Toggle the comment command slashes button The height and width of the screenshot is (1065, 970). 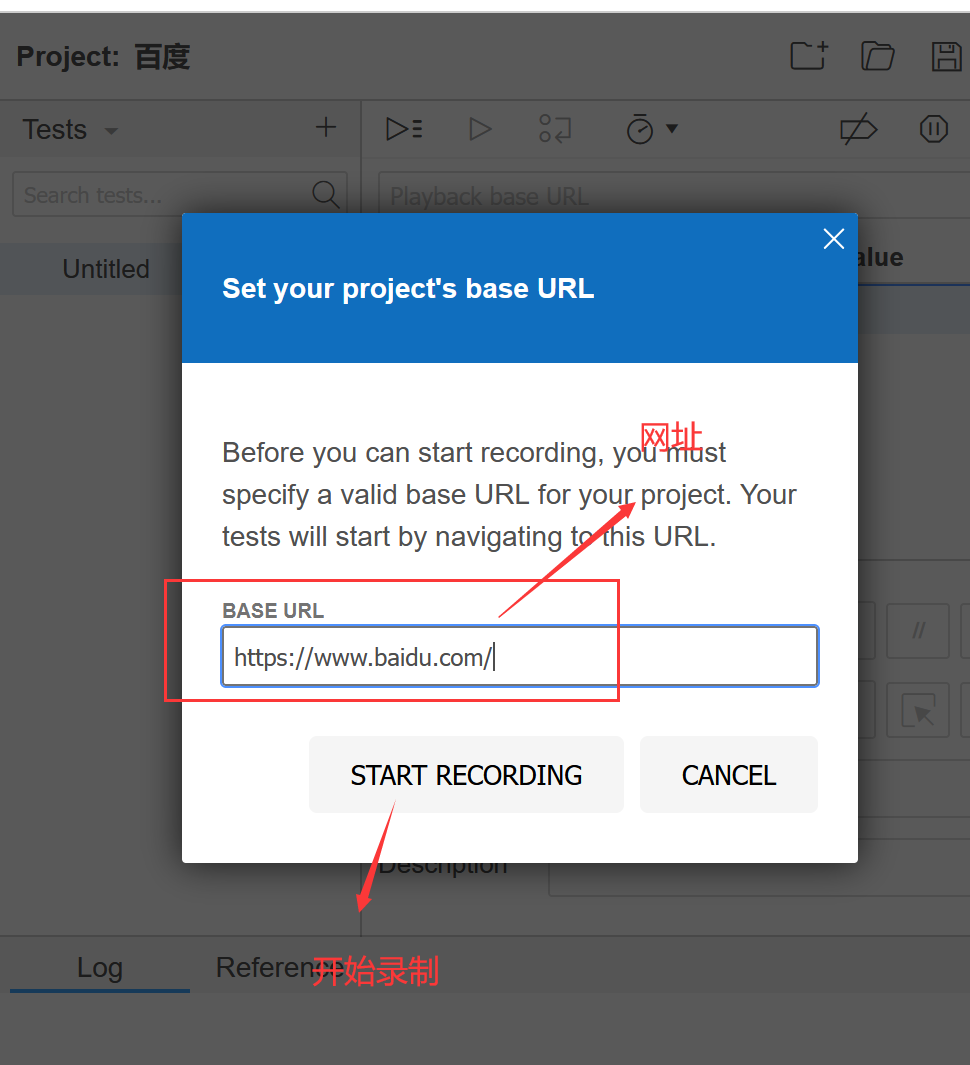click(x=918, y=630)
